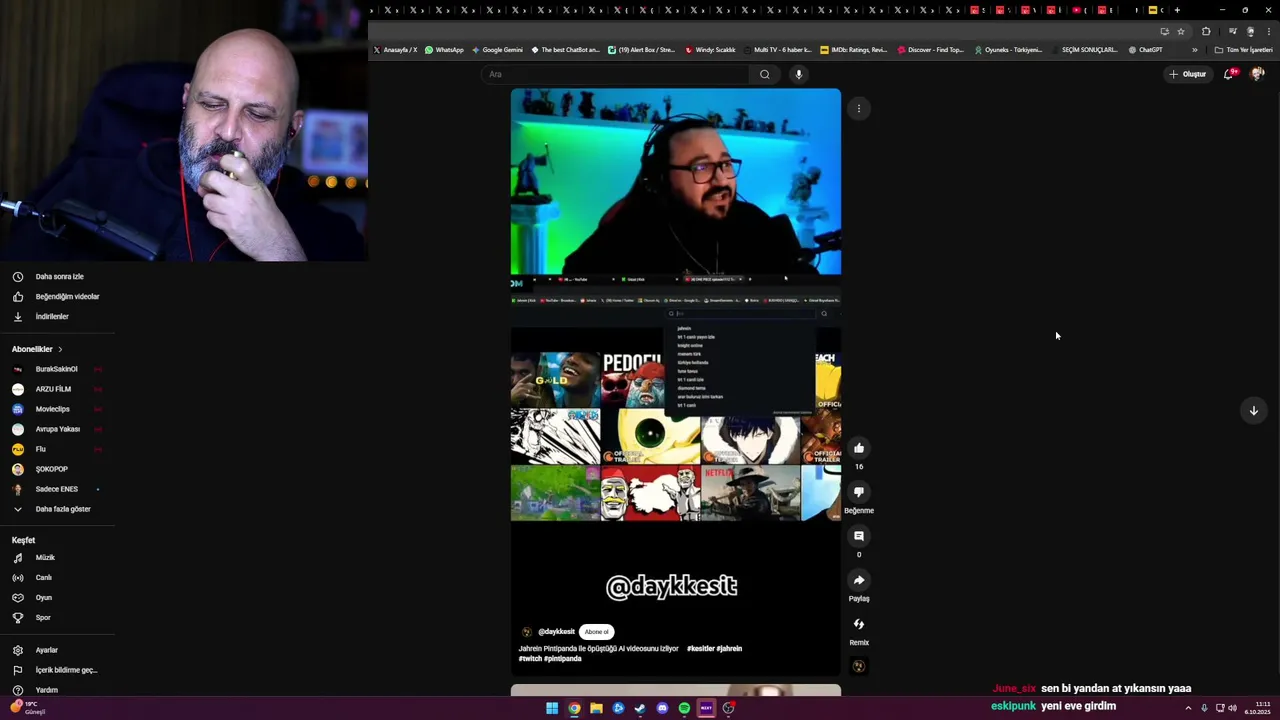The image size is (1280, 720).
Task: Open the Anasayfa / X bookmark
Action: [395, 50]
